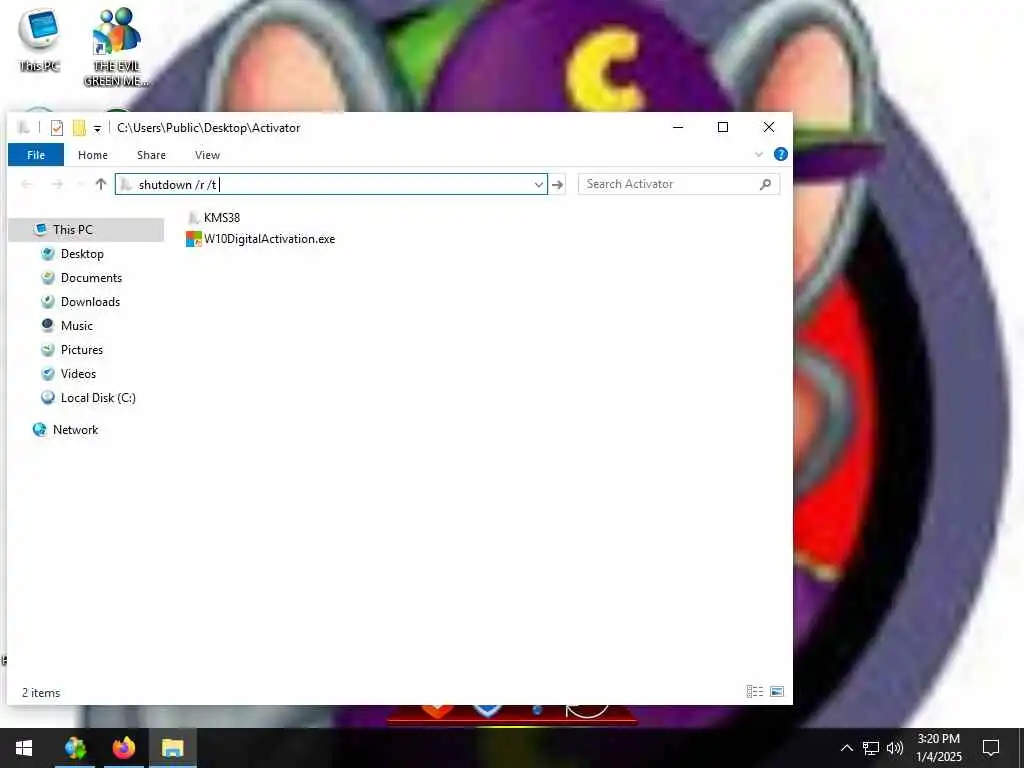Image resolution: width=1024 pixels, height=768 pixels.
Task: Click the W10DigitalActivation.exe file icon
Action: [194, 239]
